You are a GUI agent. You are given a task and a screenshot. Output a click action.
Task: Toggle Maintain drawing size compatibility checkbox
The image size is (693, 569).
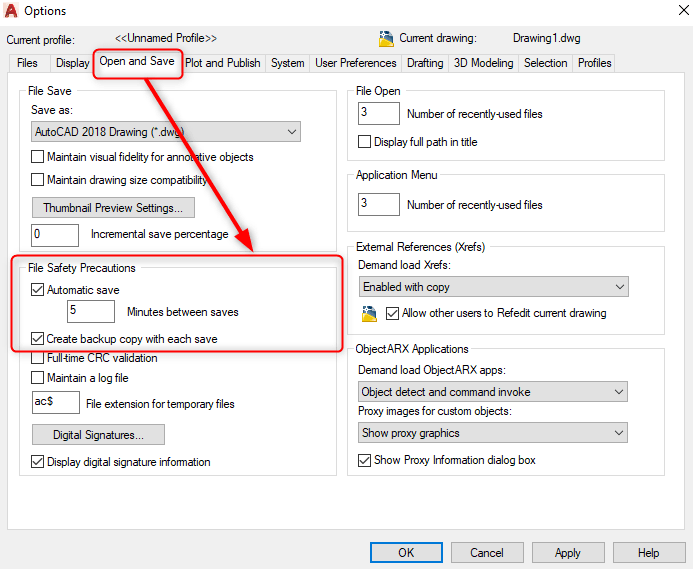coord(38,180)
